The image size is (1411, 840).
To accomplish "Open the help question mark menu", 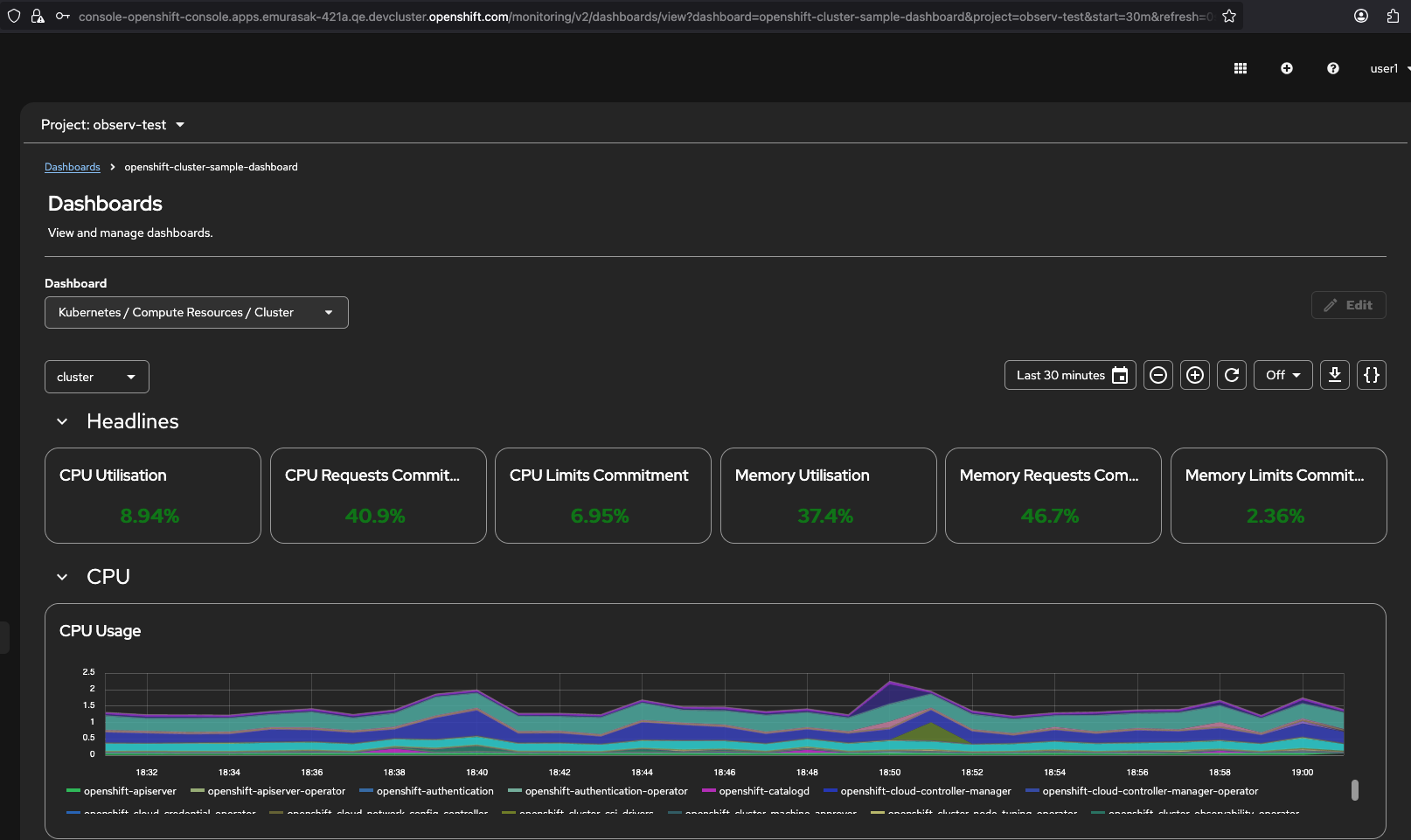I will tap(1332, 68).
